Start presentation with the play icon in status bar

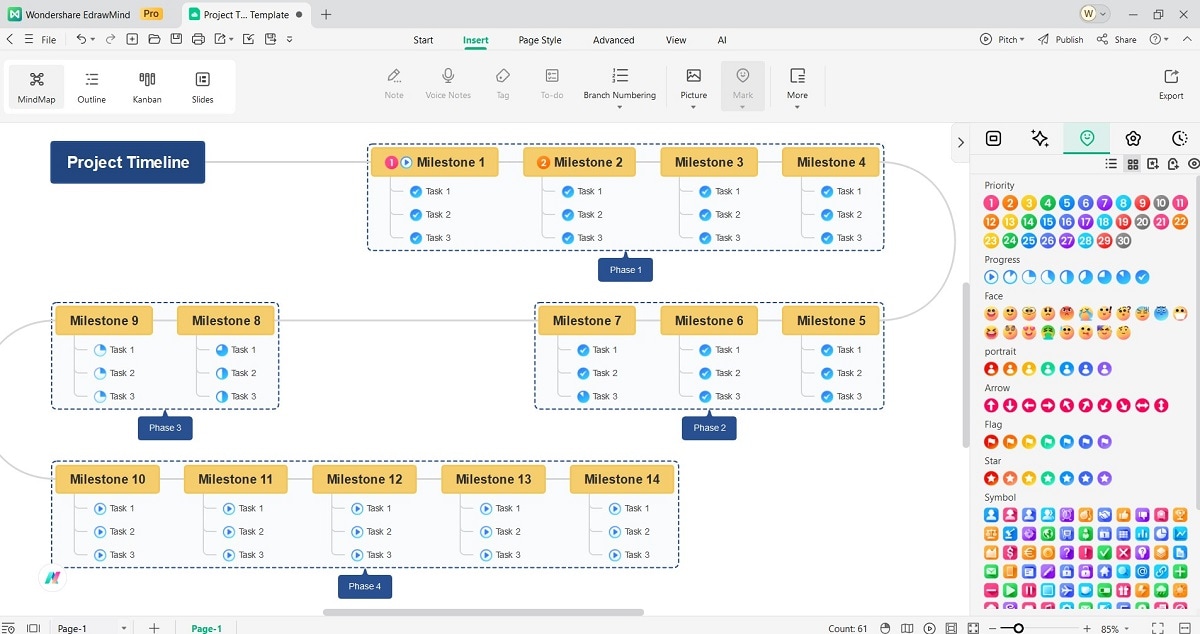pos(929,628)
